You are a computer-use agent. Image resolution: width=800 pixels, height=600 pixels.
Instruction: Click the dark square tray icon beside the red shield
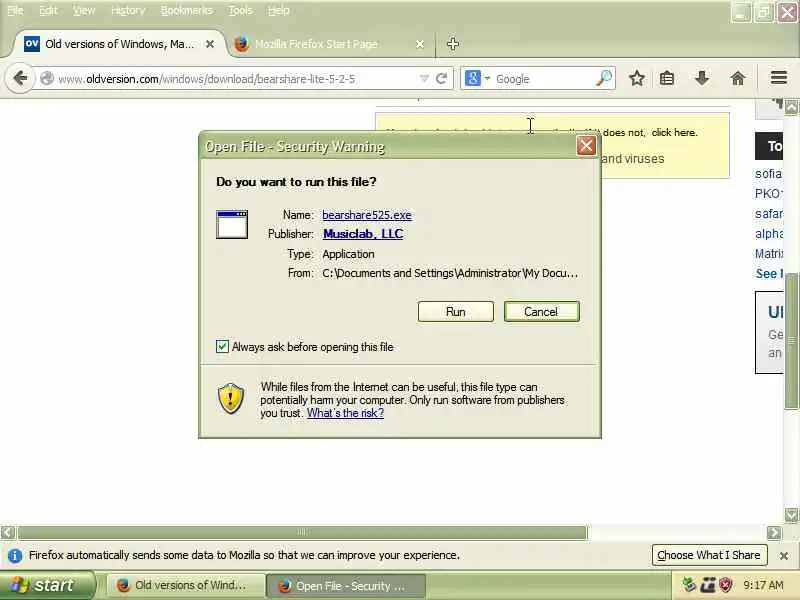point(708,585)
